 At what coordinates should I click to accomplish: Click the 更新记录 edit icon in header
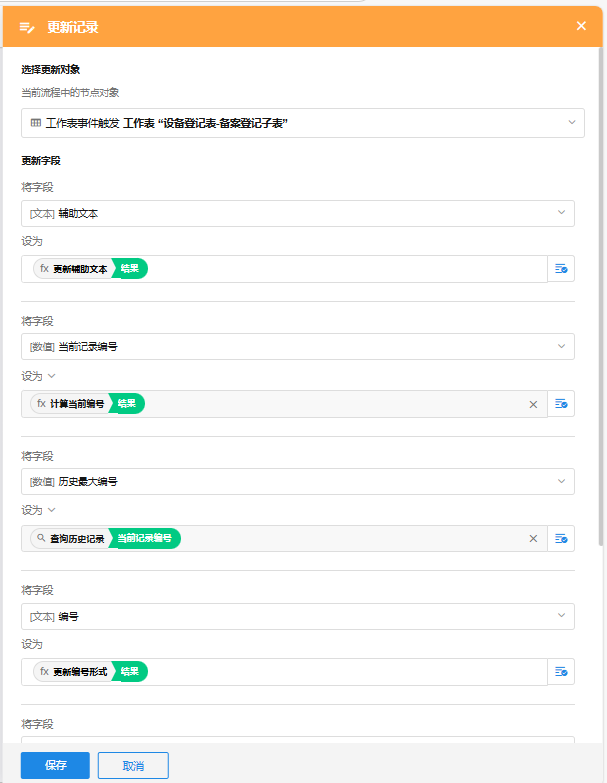point(27,27)
